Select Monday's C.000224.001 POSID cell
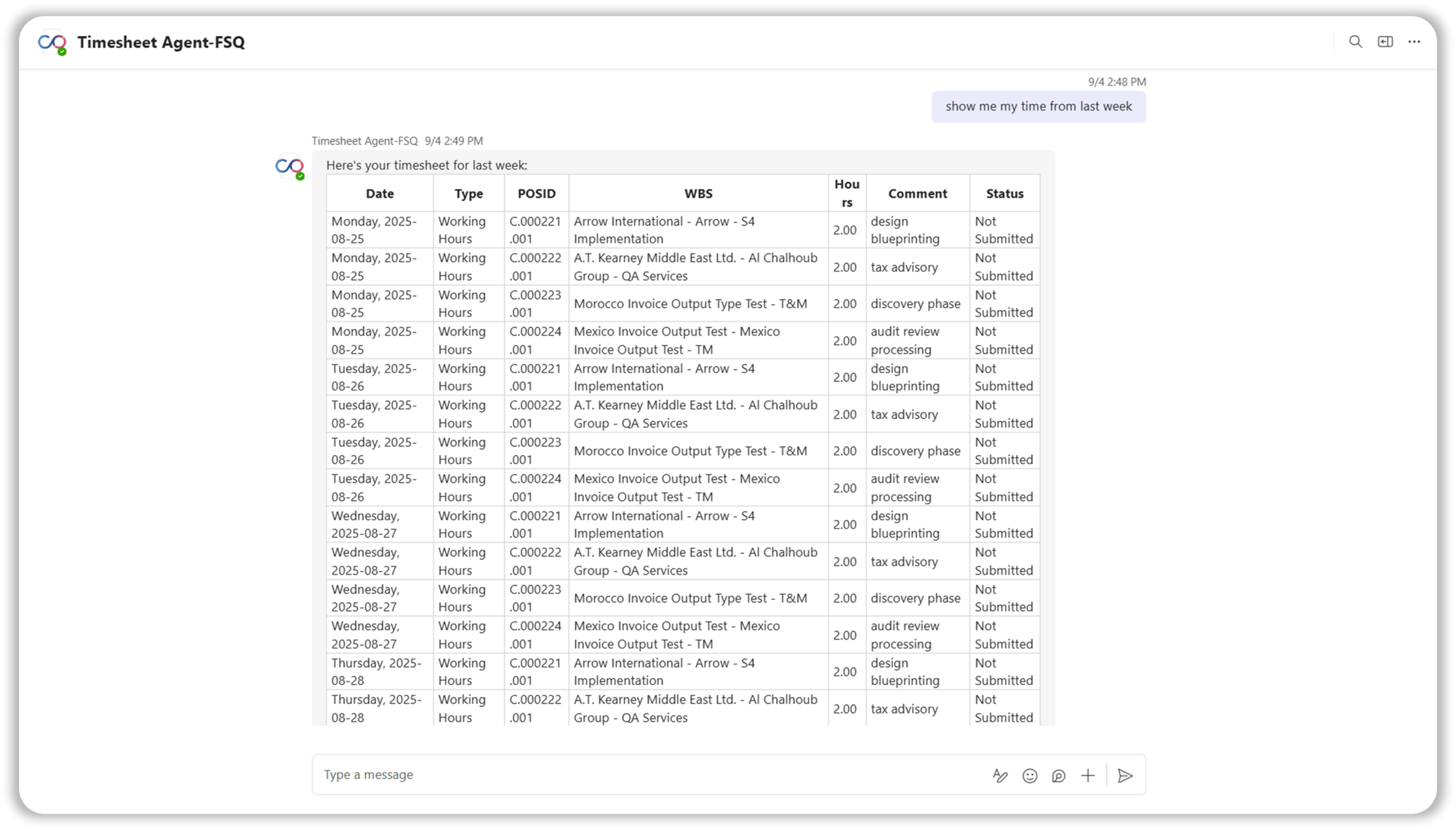This screenshot has width=1456, height=830. click(536, 340)
